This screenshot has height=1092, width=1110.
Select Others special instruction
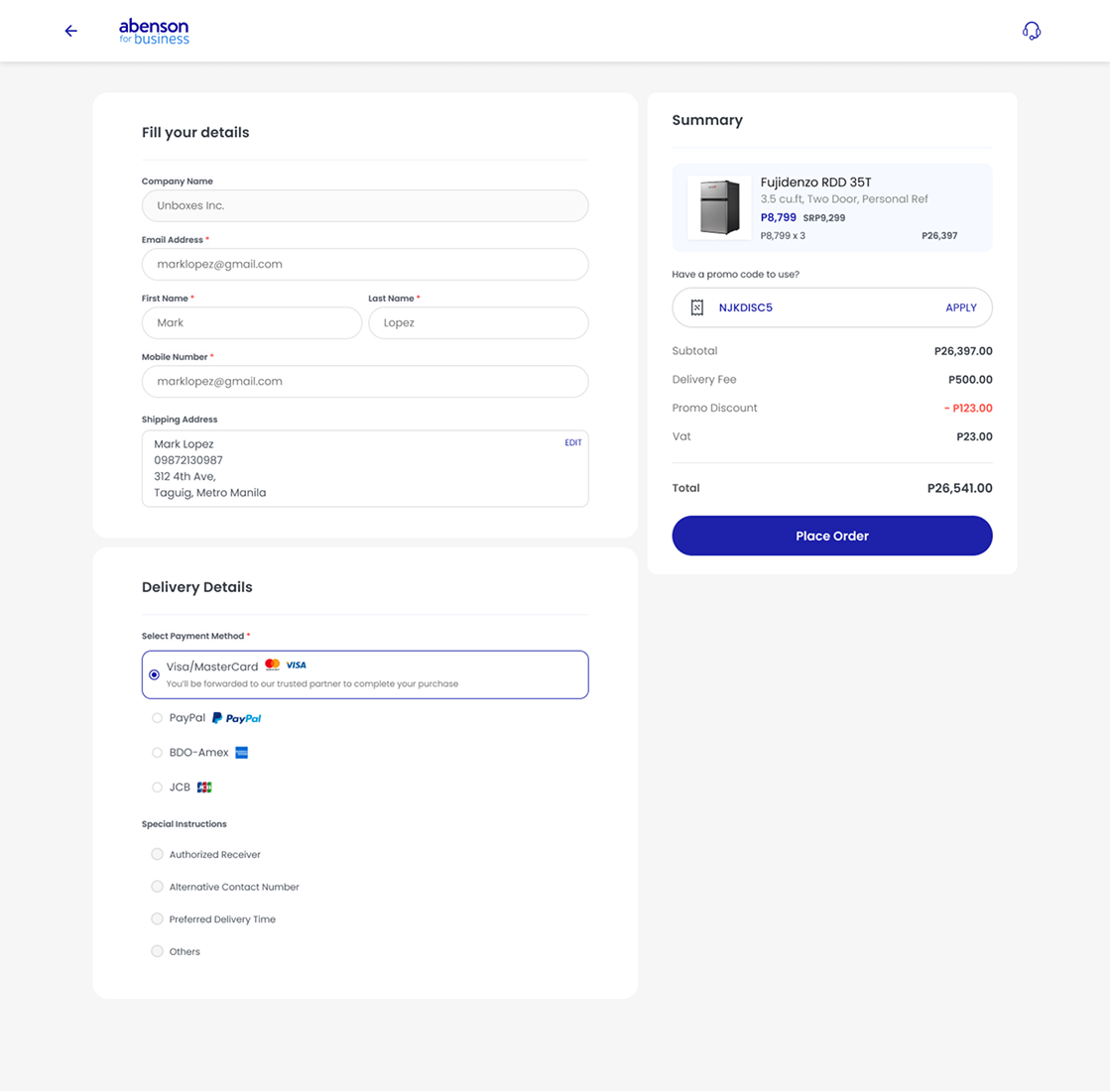[x=157, y=951]
